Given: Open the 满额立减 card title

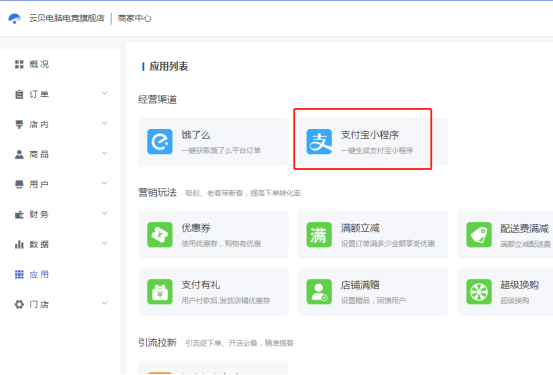Looking at the screenshot, I should [x=360, y=228].
